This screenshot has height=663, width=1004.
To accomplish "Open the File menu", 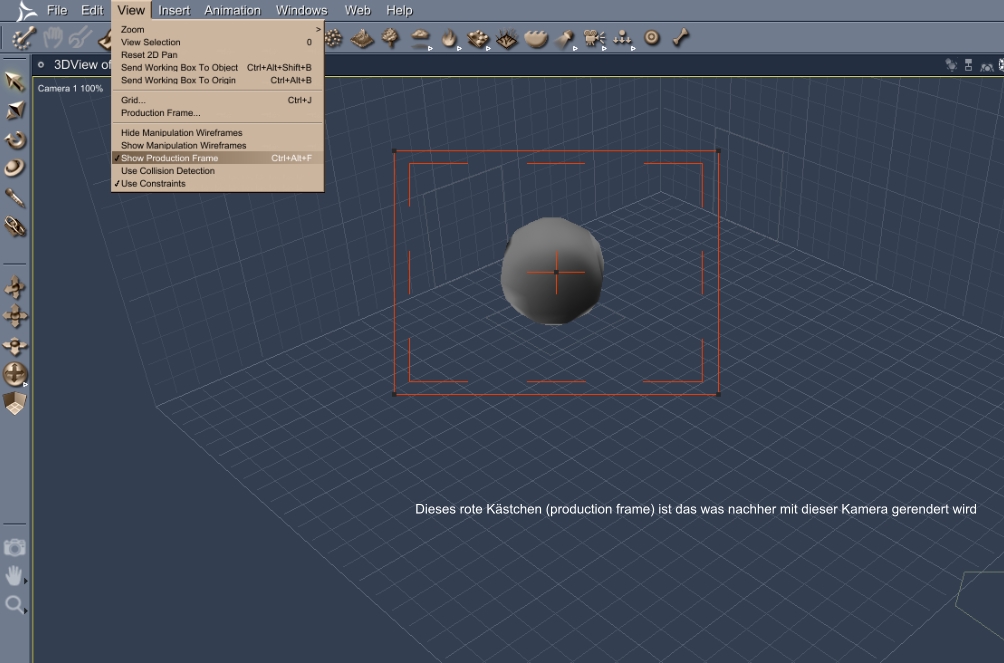I will [x=56, y=10].
